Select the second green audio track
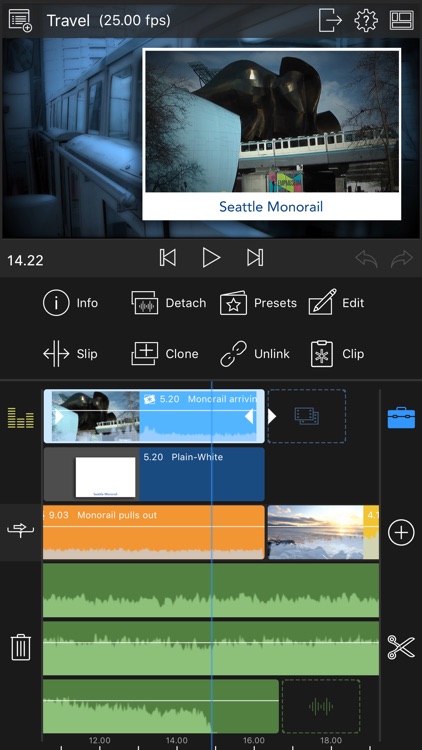This screenshot has width=422, height=750. pyautogui.click(x=211, y=648)
